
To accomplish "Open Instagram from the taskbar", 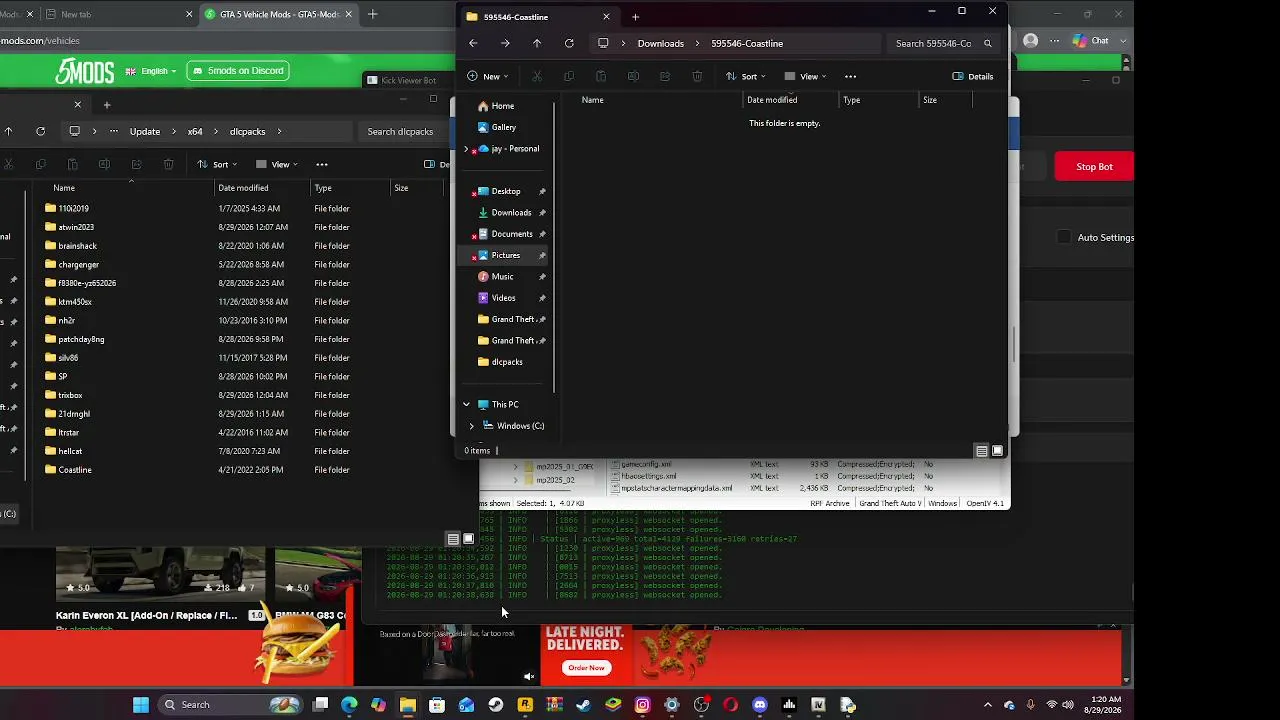I will (642, 705).
